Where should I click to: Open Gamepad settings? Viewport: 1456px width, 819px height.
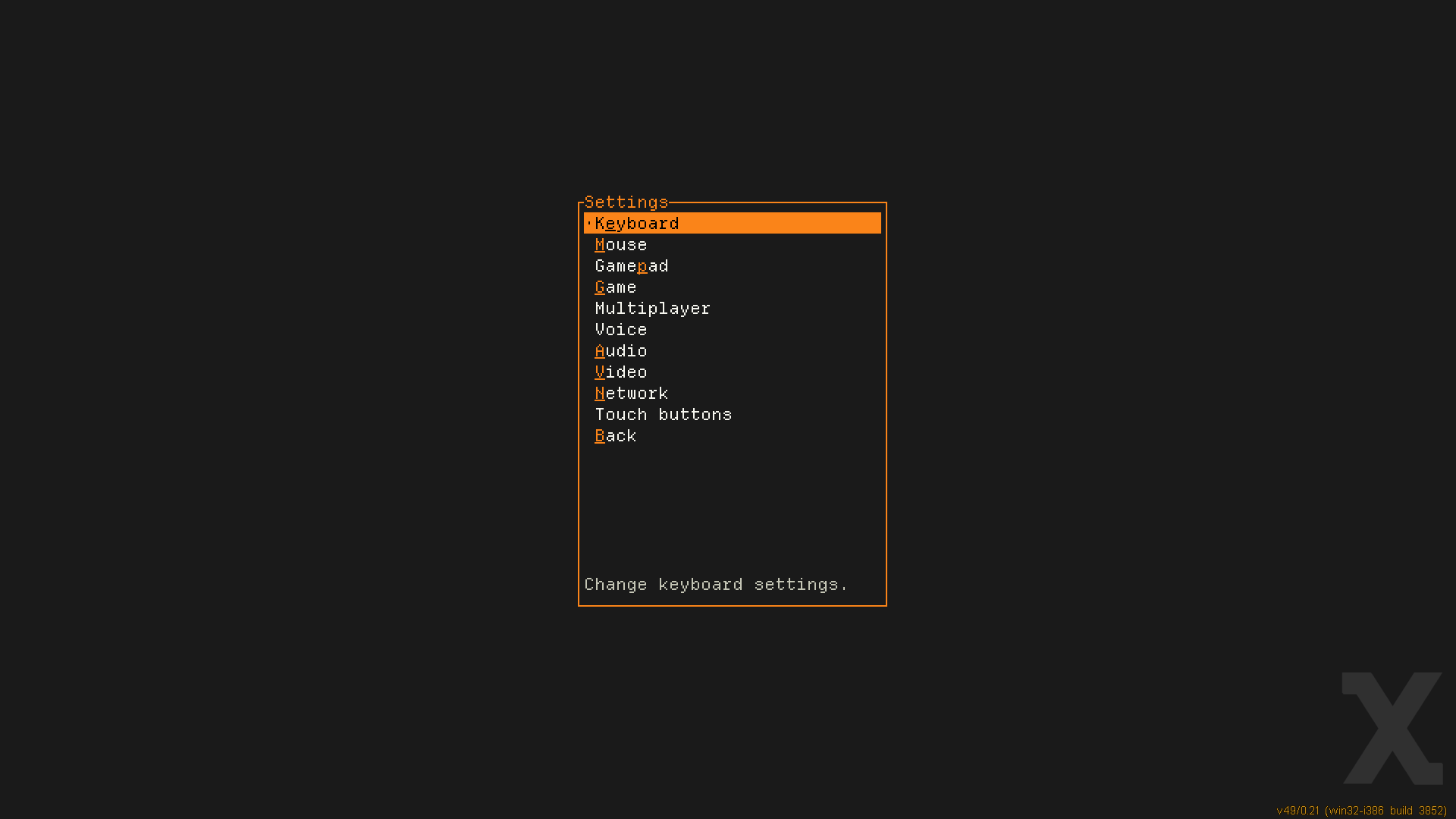632,266
